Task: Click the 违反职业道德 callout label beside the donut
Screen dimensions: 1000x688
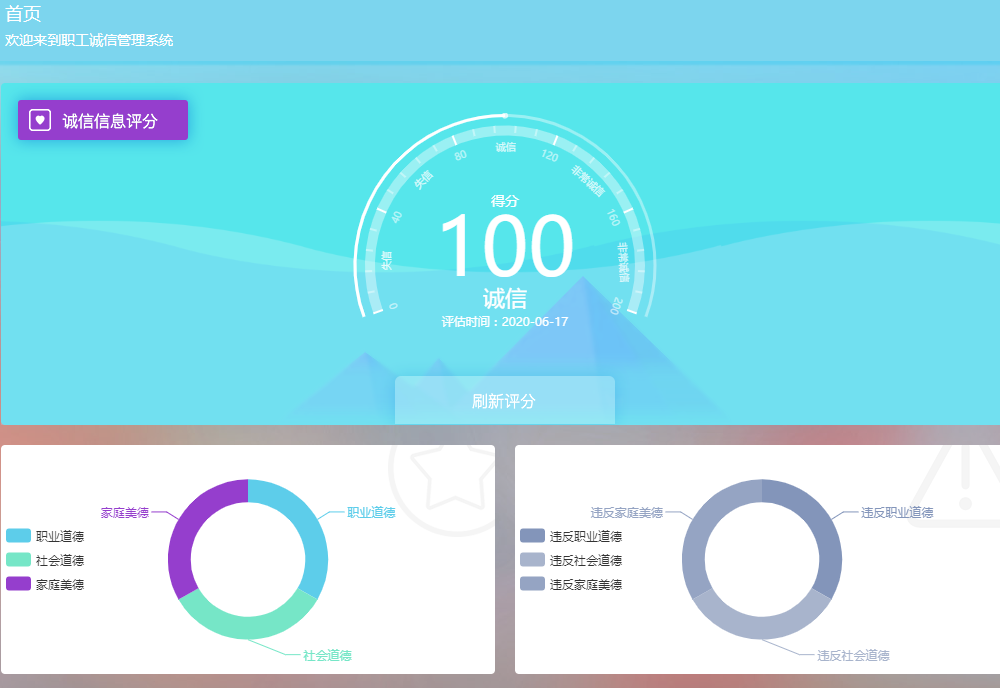Action: [x=897, y=512]
